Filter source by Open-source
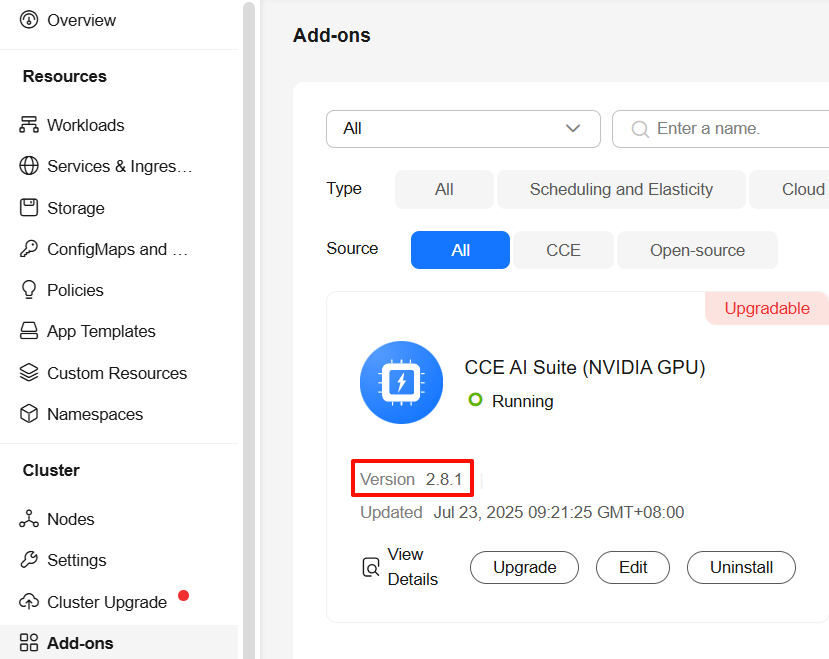This screenshot has height=659, width=829. pyautogui.click(x=697, y=250)
